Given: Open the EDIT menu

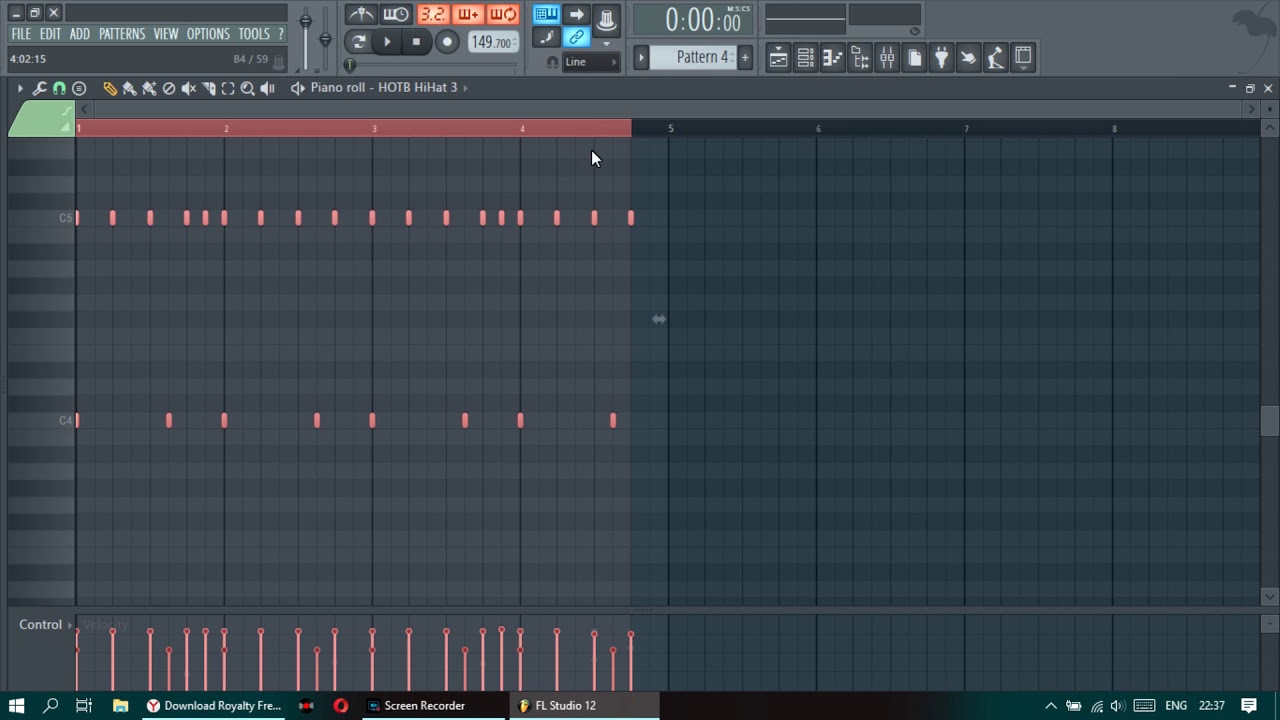Looking at the screenshot, I should point(50,34).
